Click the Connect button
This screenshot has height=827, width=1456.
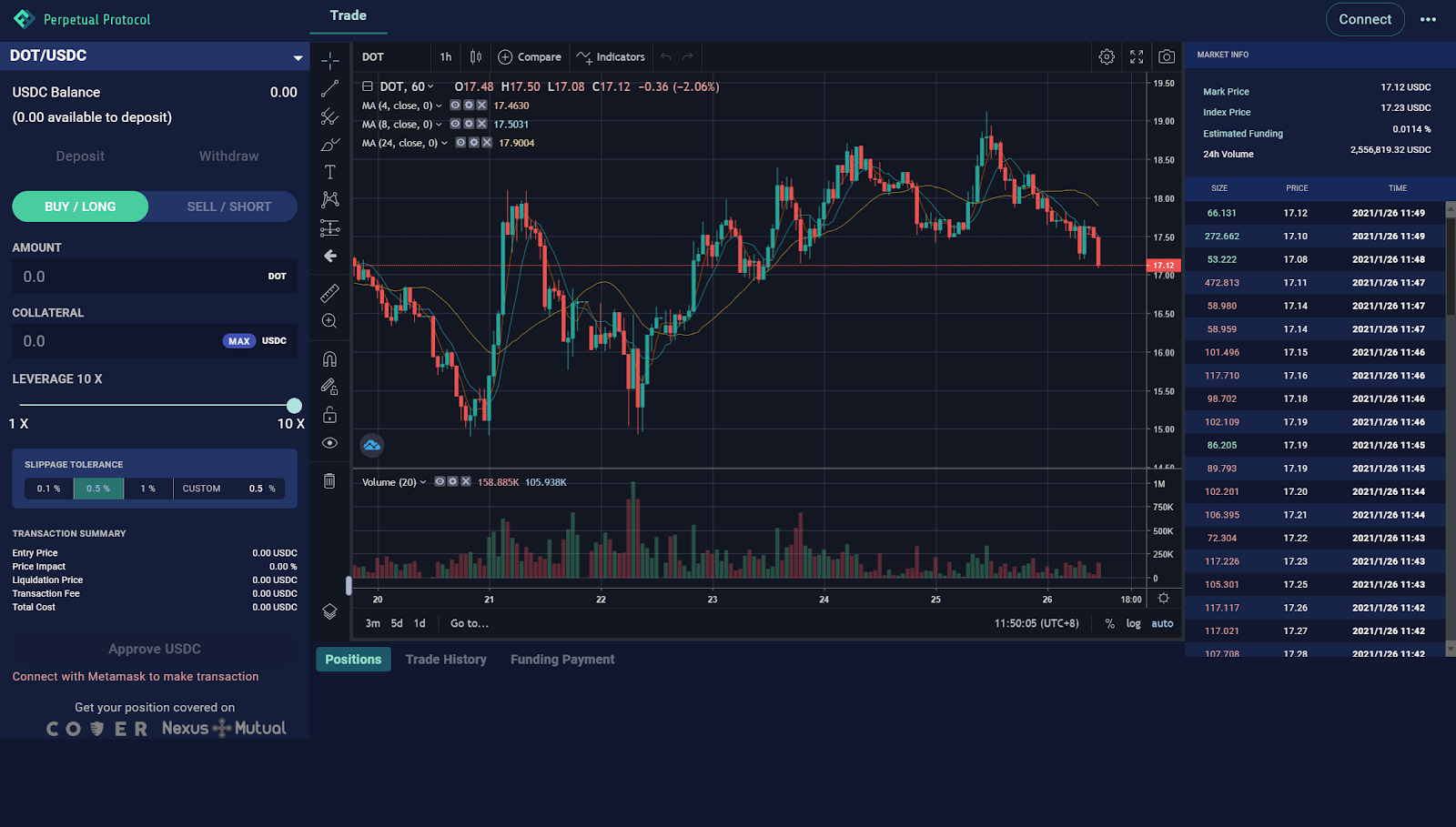click(1364, 18)
